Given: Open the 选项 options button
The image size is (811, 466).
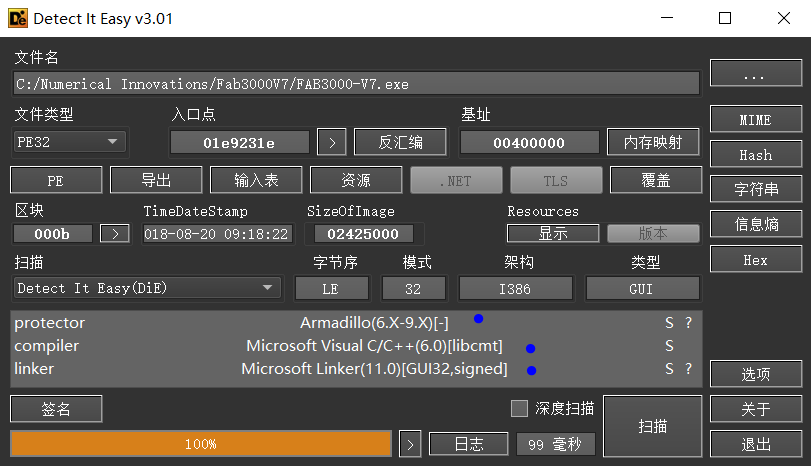Looking at the screenshot, I should tap(756, 374).
